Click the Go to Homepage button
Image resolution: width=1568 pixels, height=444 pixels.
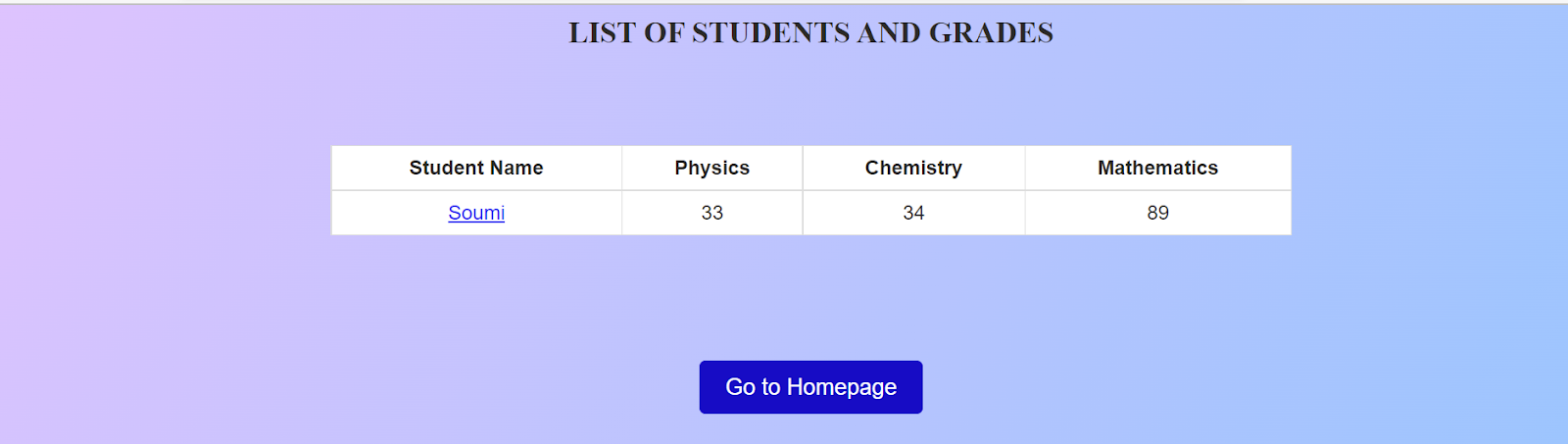coord(810,387)
